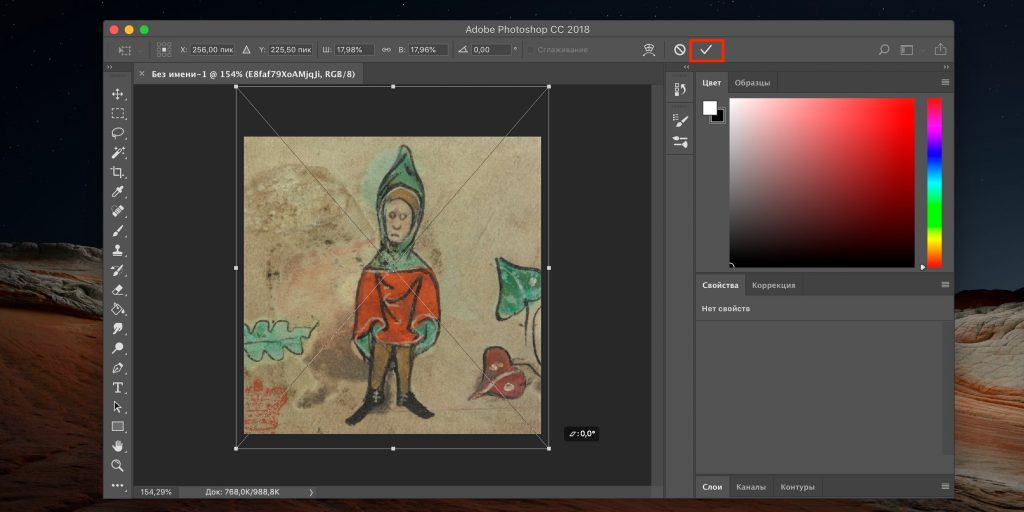This screenshot has width=1024, height=512.
Task: Click the rotation angle input field
Action: coord(491,49)
